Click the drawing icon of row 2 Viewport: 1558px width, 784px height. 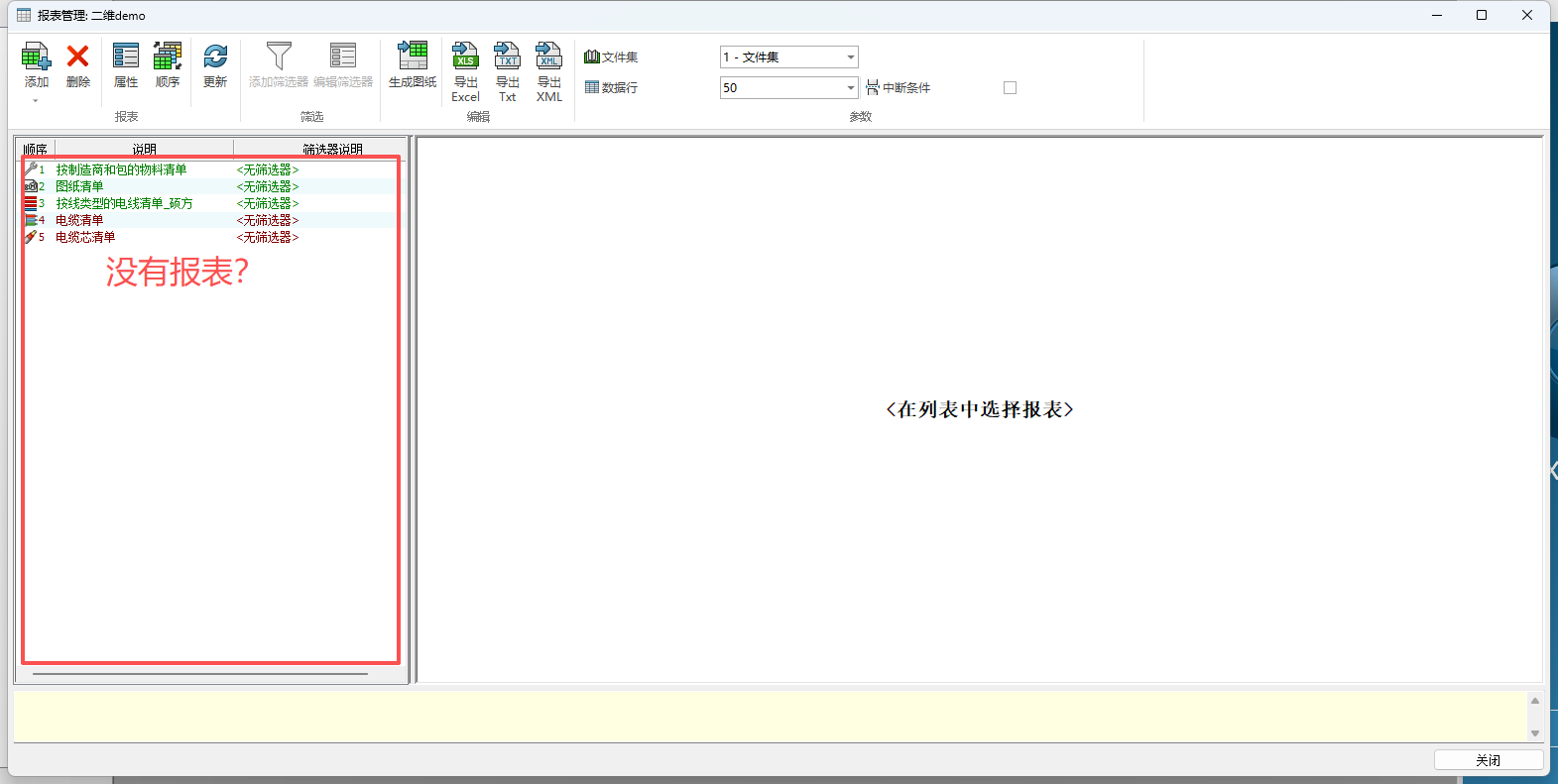tap(31, 186)
